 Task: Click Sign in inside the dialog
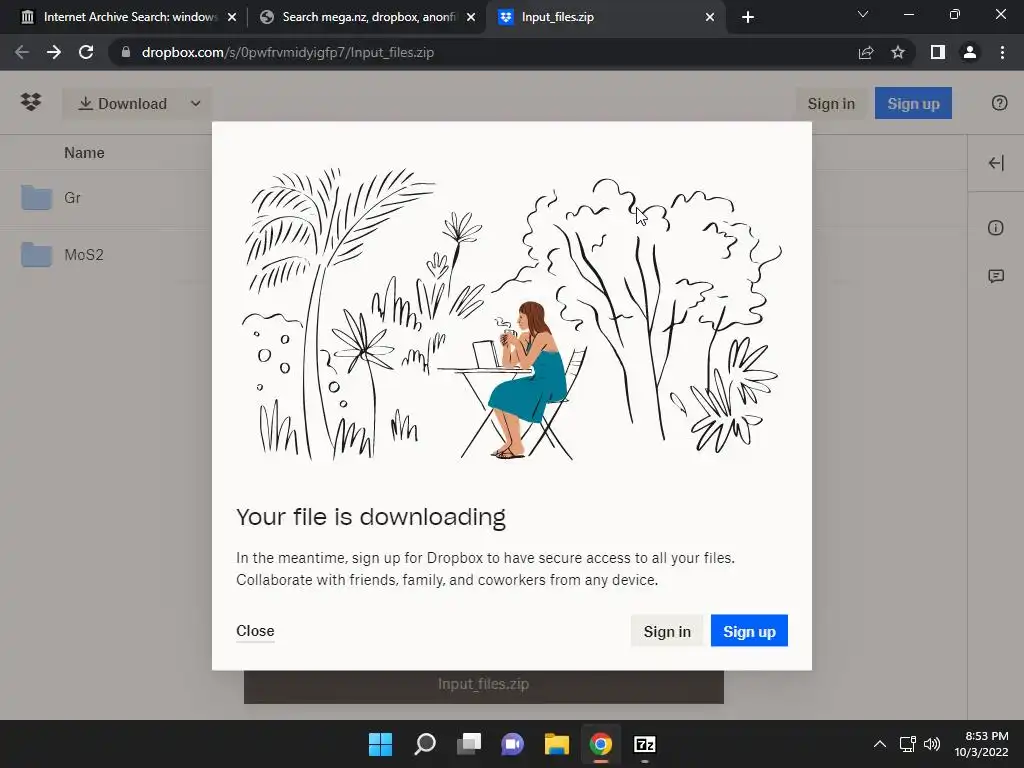click(x=667, y=632)
